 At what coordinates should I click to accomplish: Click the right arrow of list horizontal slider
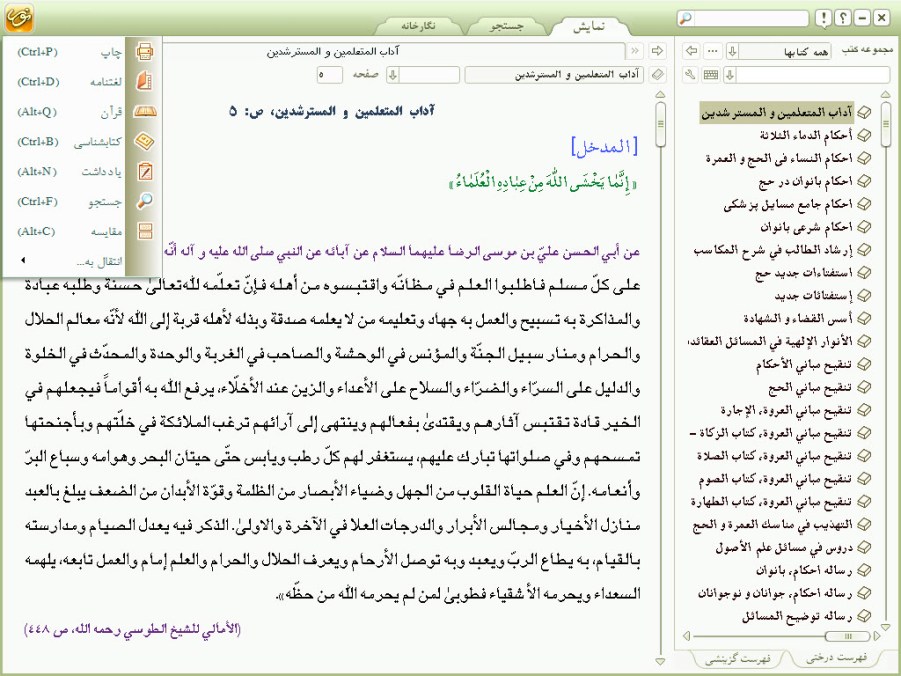click(x=876, y=636)
